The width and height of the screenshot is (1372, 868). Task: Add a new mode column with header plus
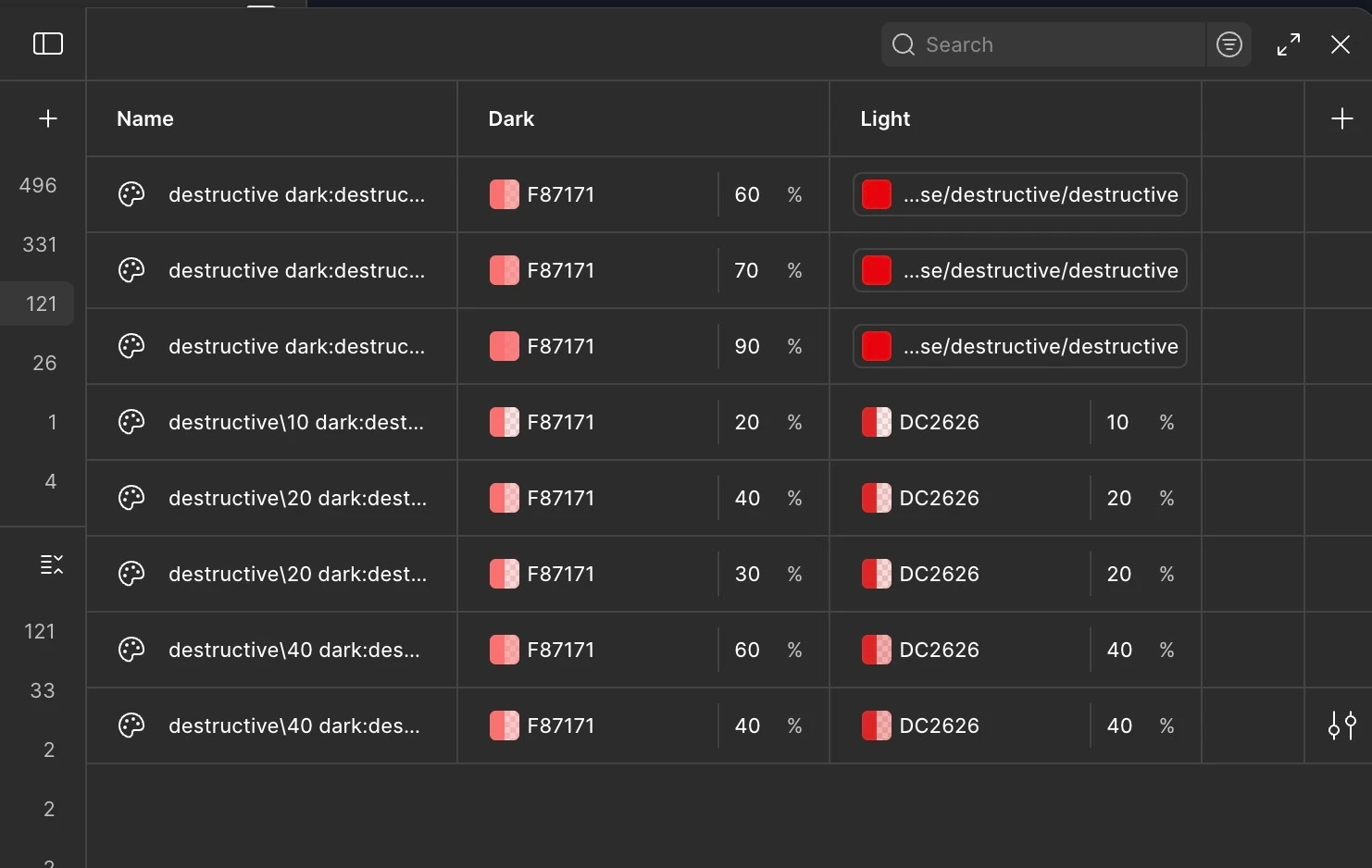click(1341, 118)
